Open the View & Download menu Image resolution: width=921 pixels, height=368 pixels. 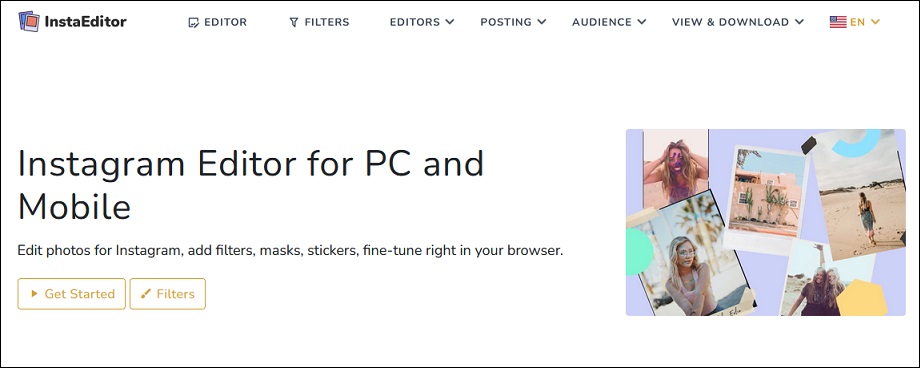click(x=730, y=22)
